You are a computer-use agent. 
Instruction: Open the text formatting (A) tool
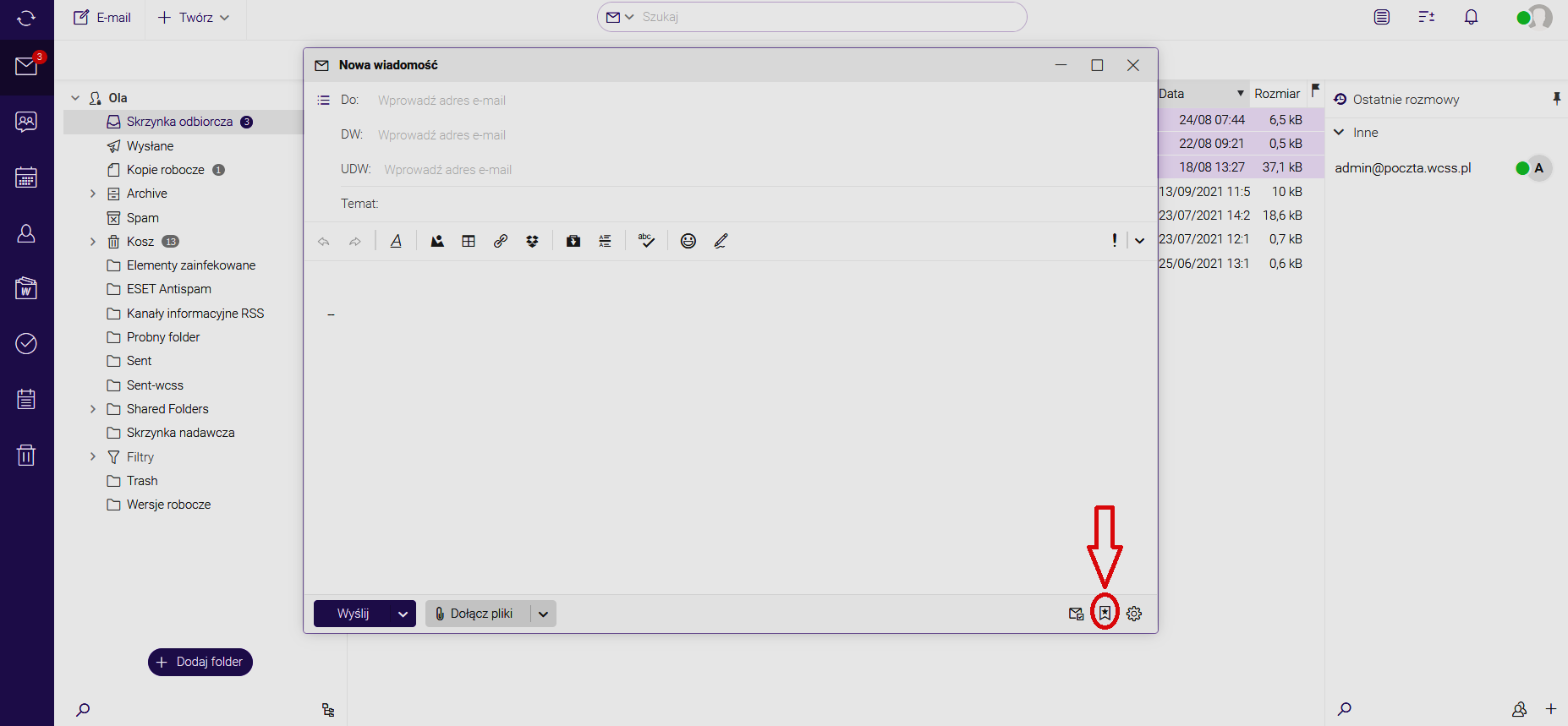point(396,242)
